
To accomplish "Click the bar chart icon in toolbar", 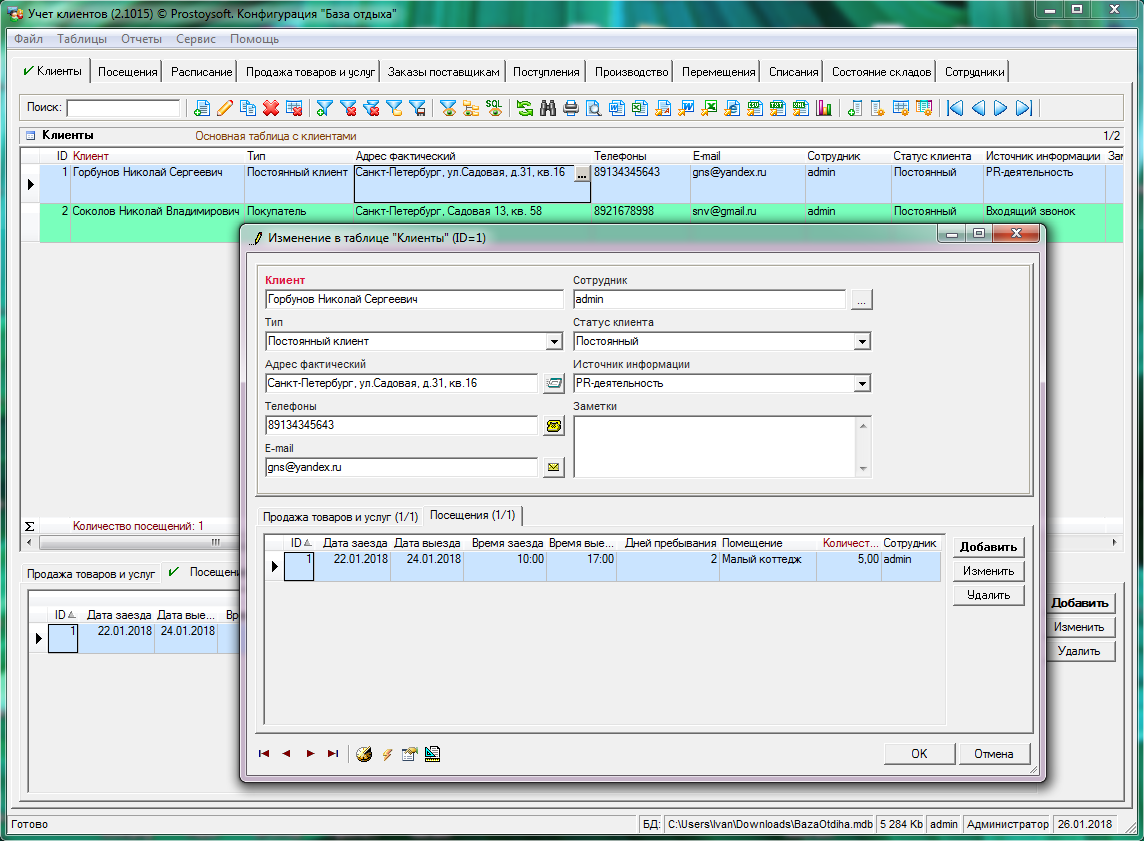I will pos(824,108).
